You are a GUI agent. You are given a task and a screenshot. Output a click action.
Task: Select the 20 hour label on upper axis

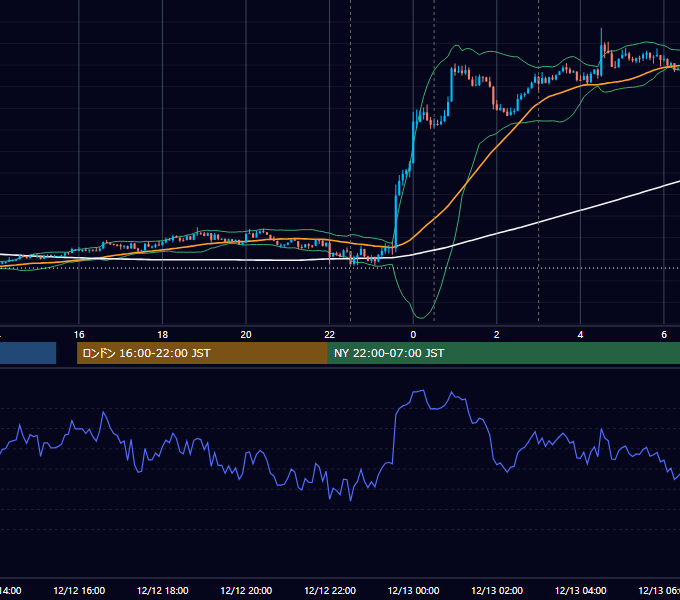(246, 334)
